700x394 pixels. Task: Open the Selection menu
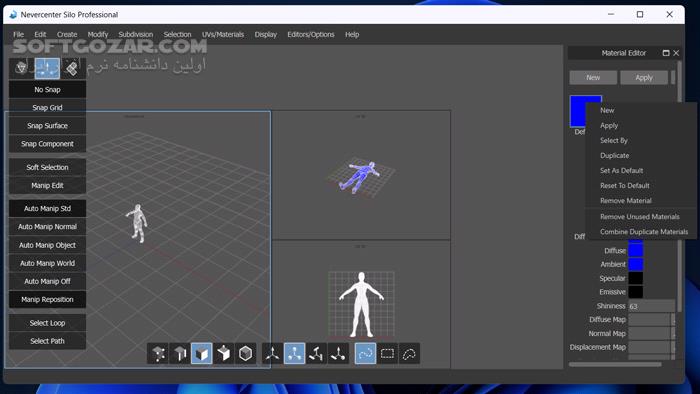pos(177,34)
